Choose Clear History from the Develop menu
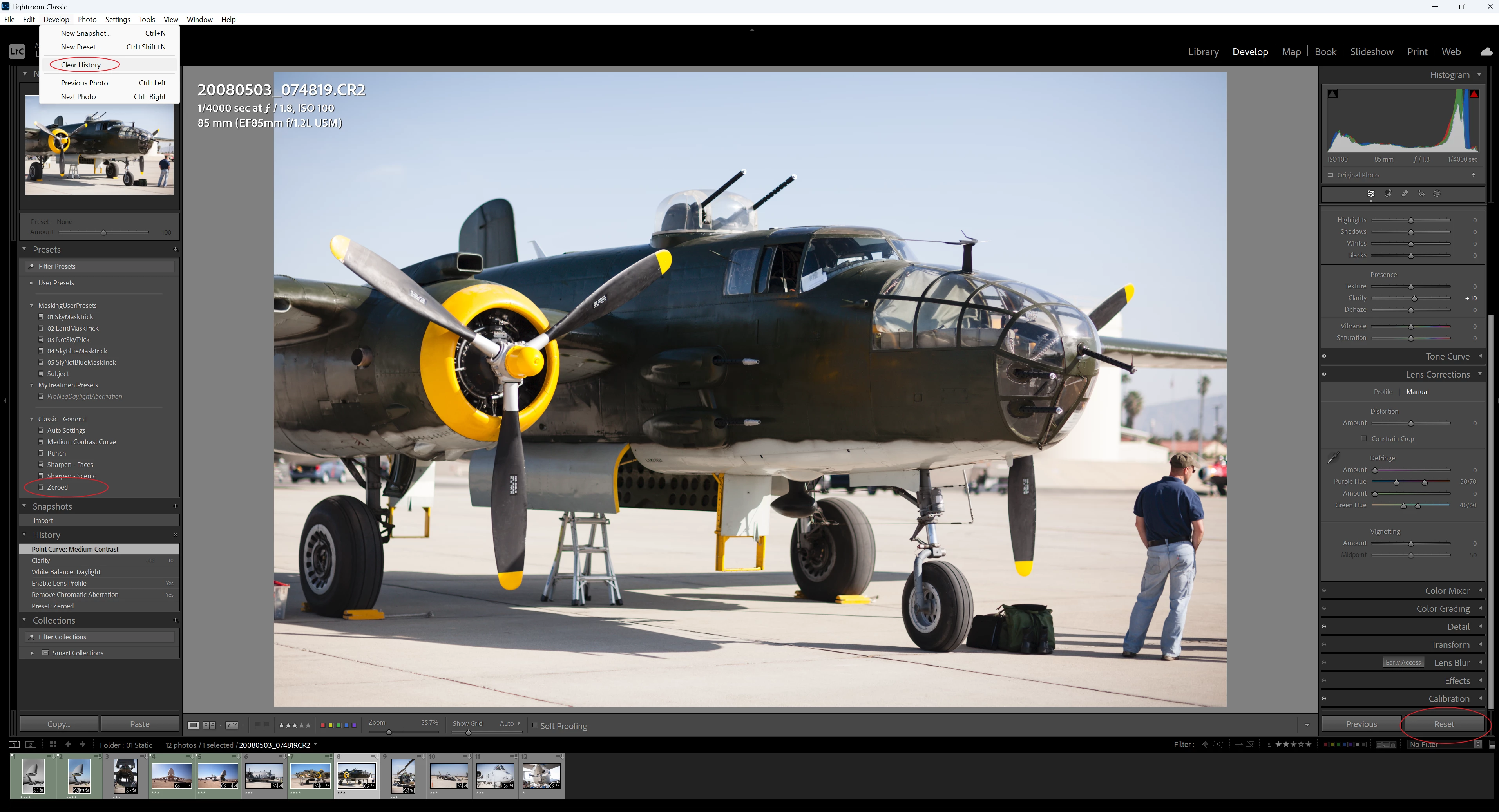The width and height of the screenshot is (1499, 812). tap(81, 65)
